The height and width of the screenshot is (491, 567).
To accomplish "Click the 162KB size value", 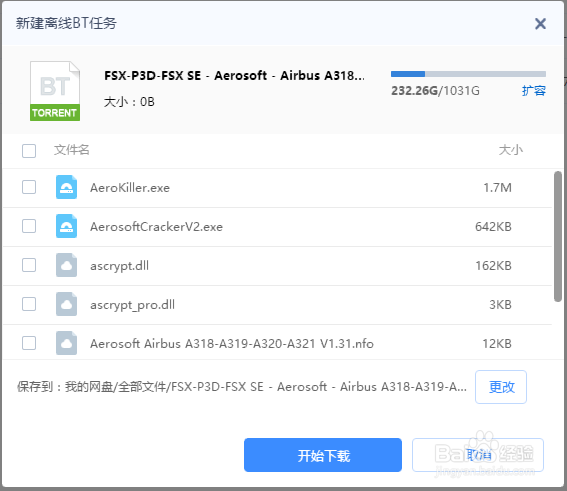I will (493, 266).
